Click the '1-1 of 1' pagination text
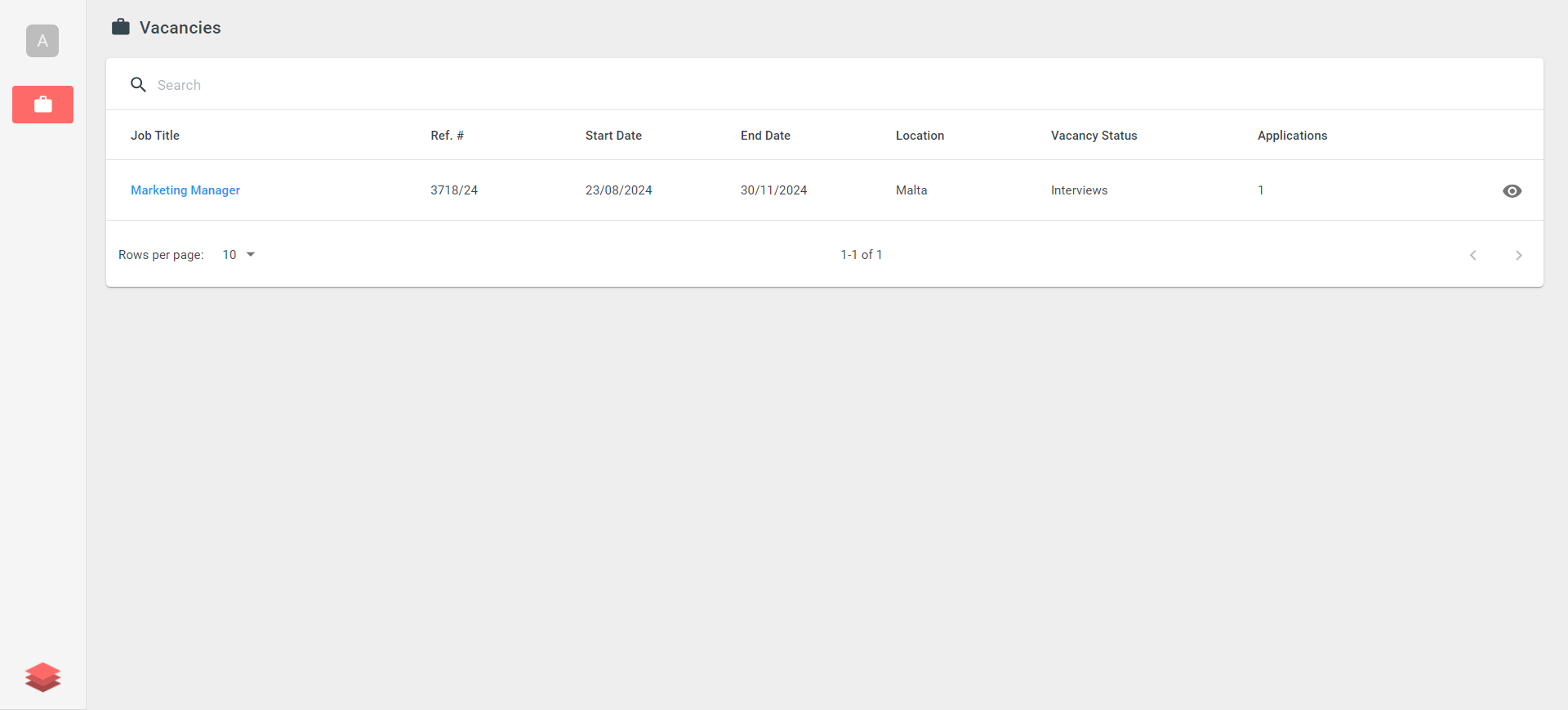 pos(862,255)
